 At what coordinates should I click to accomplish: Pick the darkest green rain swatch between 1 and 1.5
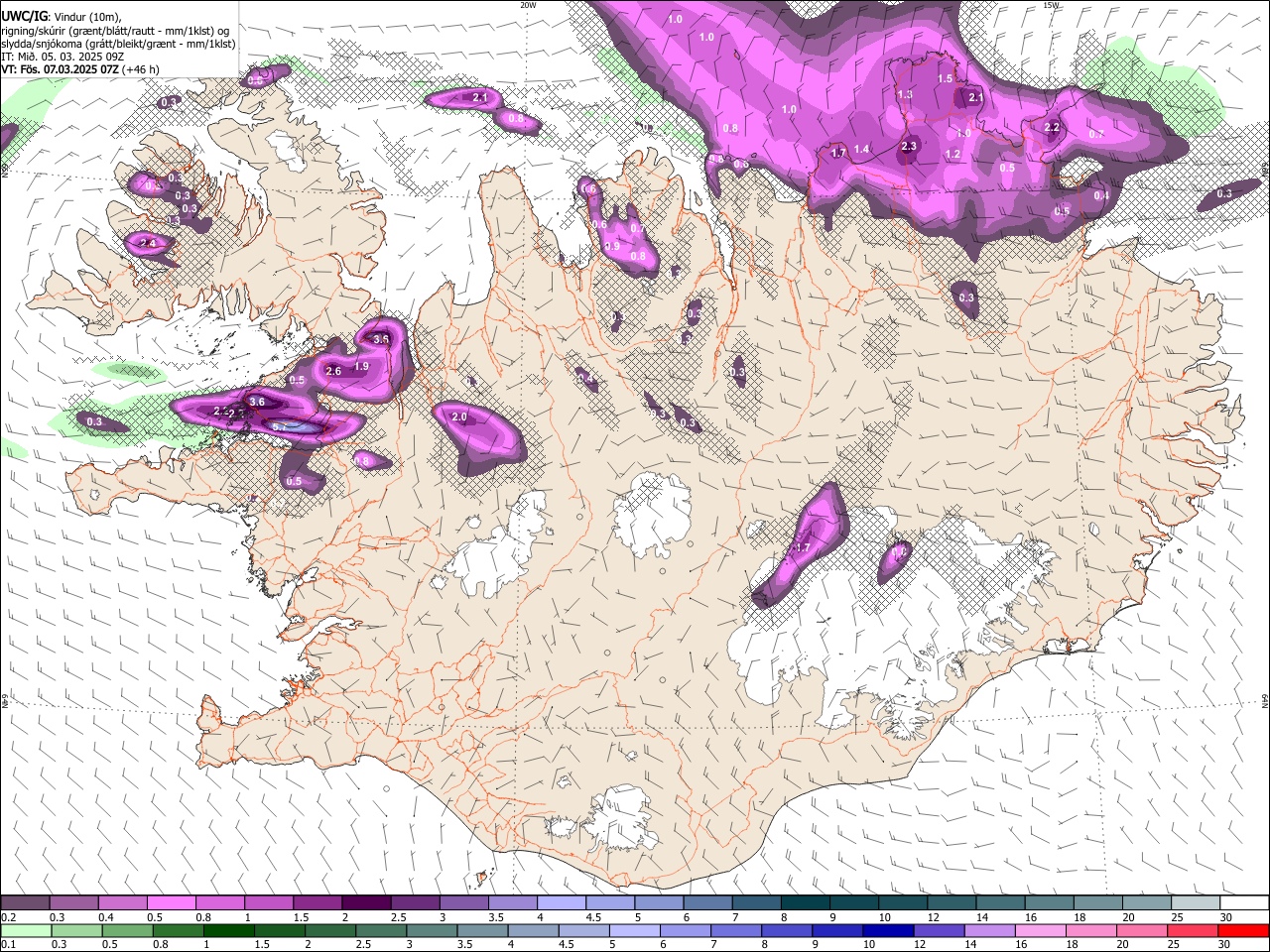228,931
